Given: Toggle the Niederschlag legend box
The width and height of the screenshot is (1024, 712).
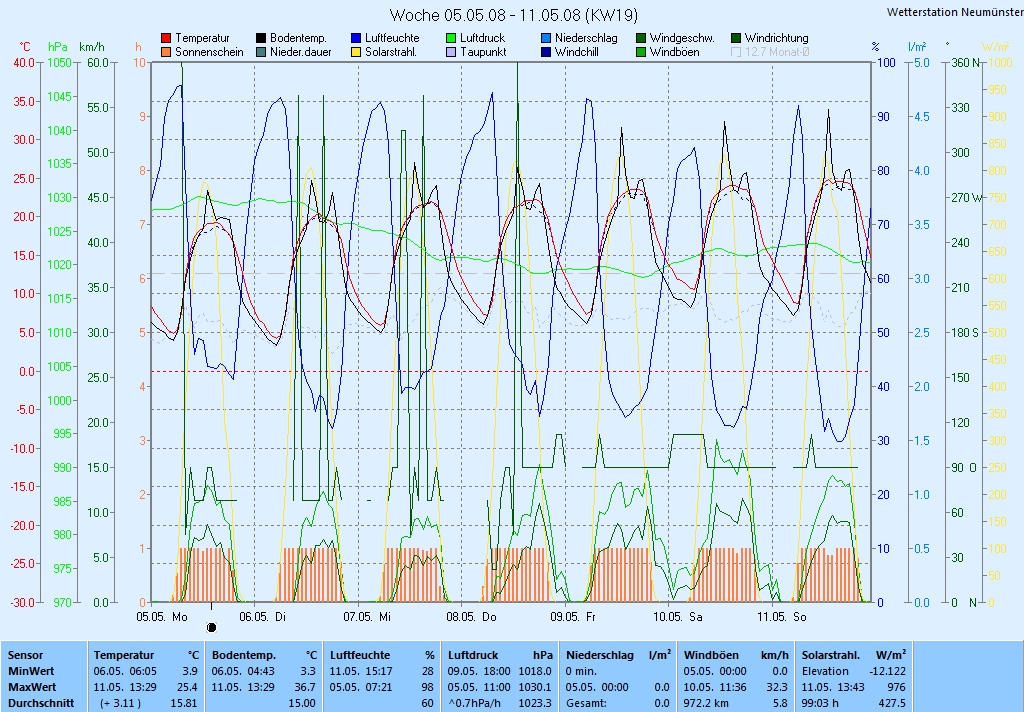Looking at the screenshot, I should point(546,38).
